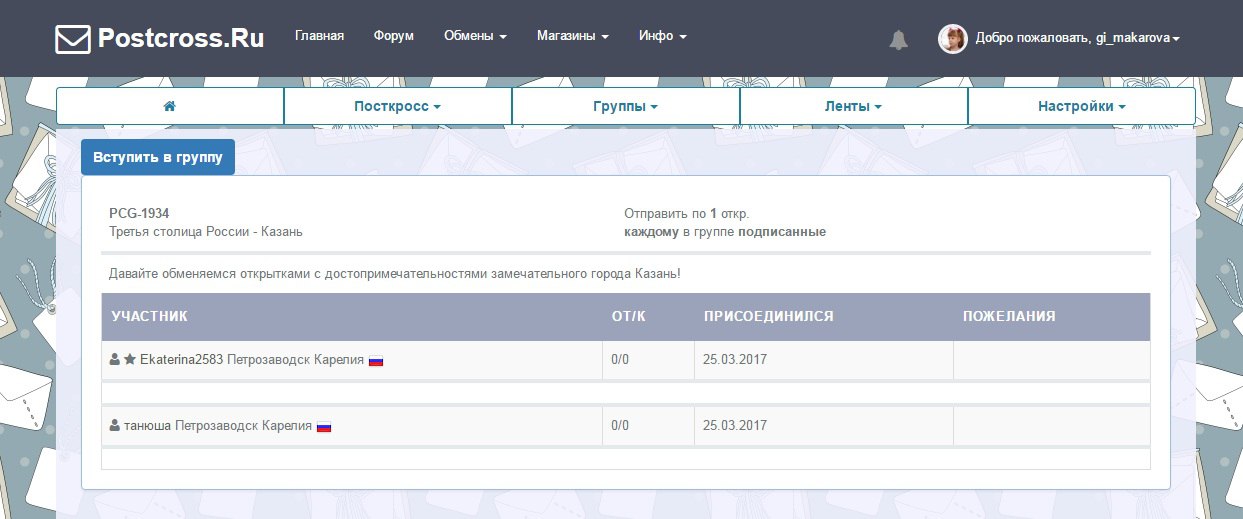The width and height of the screenshot is (1243, 519).
Task: Click 0/0 value in танюша's row
Action: click(x=620, y=426)
